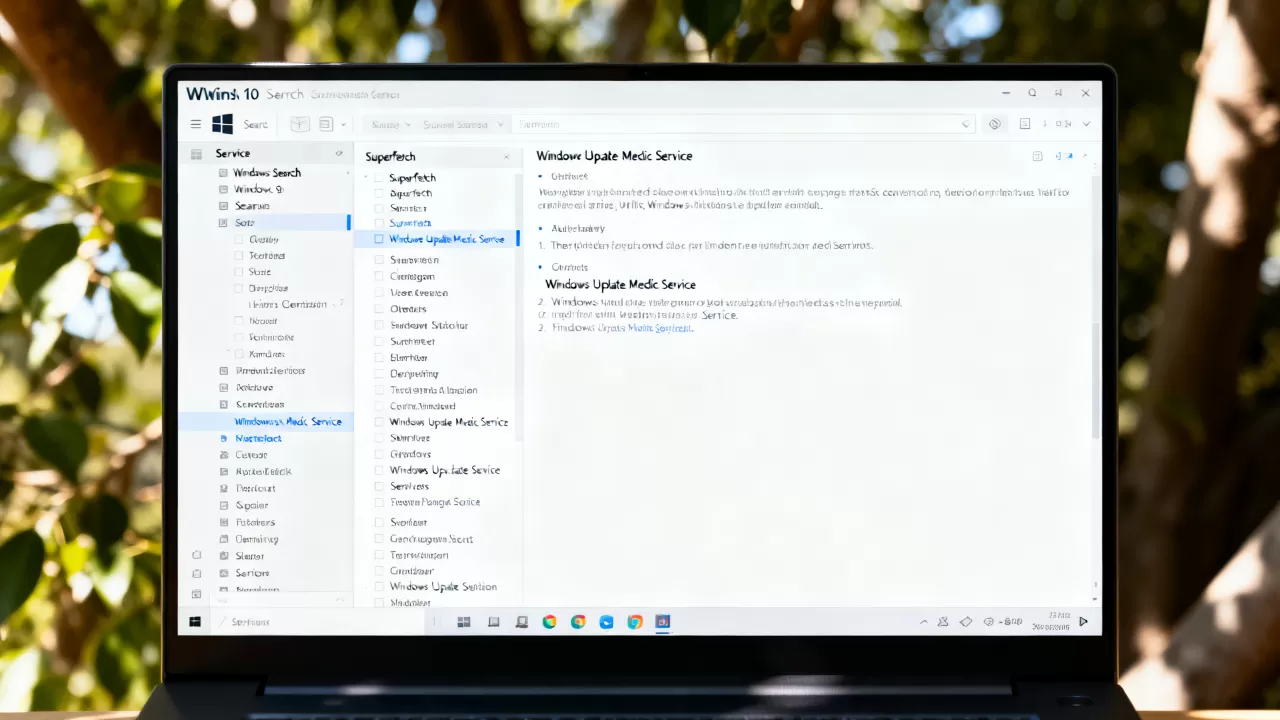Open the search box dropdown chevron
The width and height of the screenshot is (1280, 720).
point(965,125)
